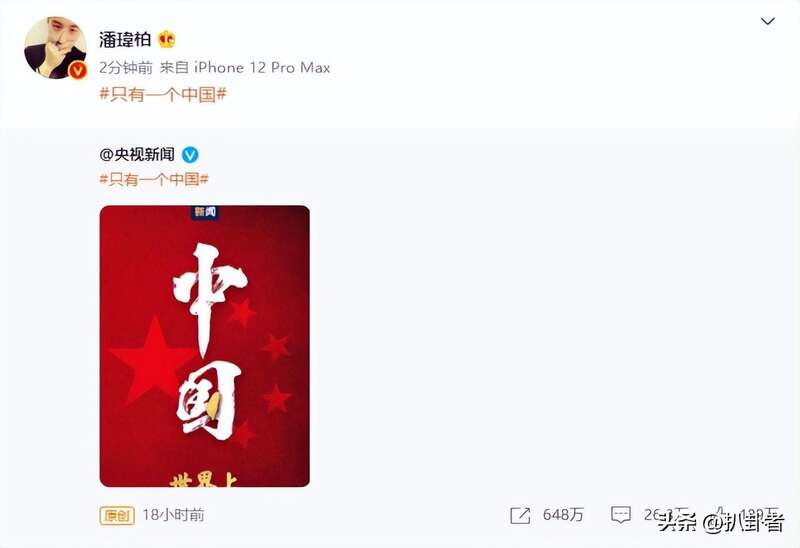Click the crown VIP icon beside 潘玮柏
This screenshot has height=548, width=800.
167,39
